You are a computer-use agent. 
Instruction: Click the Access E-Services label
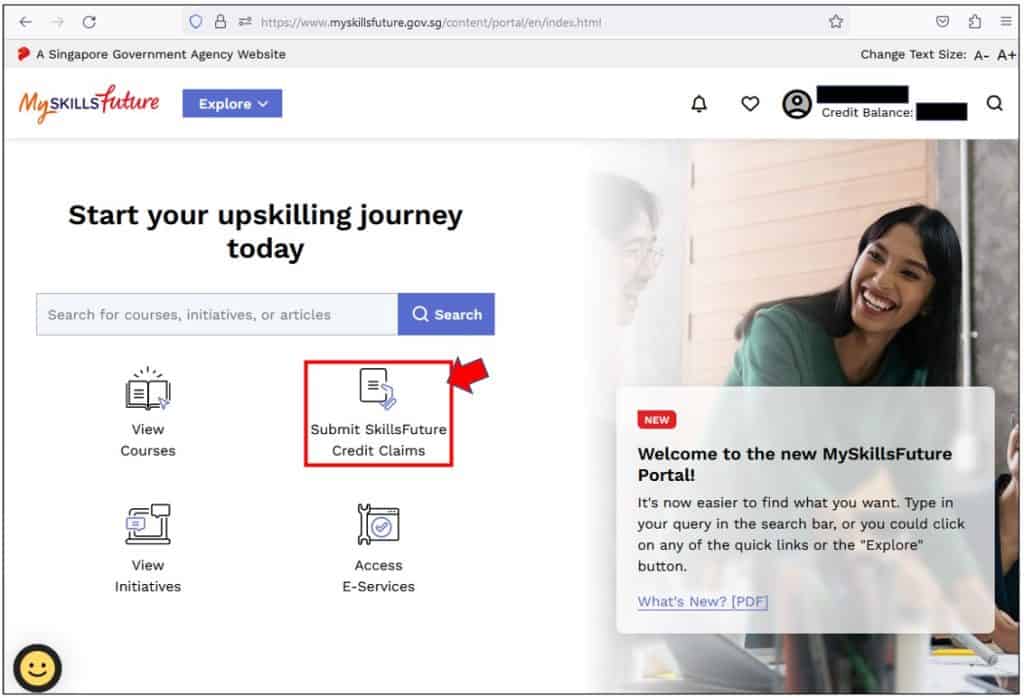[378, 576]
